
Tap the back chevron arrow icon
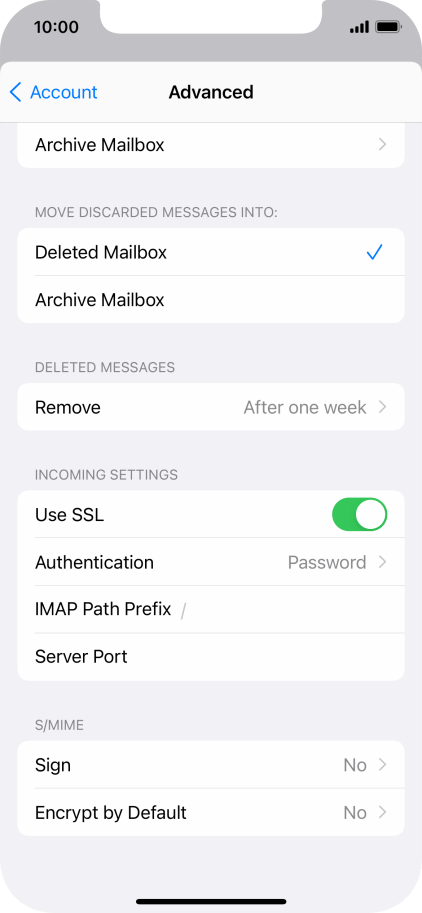[16, 92]
